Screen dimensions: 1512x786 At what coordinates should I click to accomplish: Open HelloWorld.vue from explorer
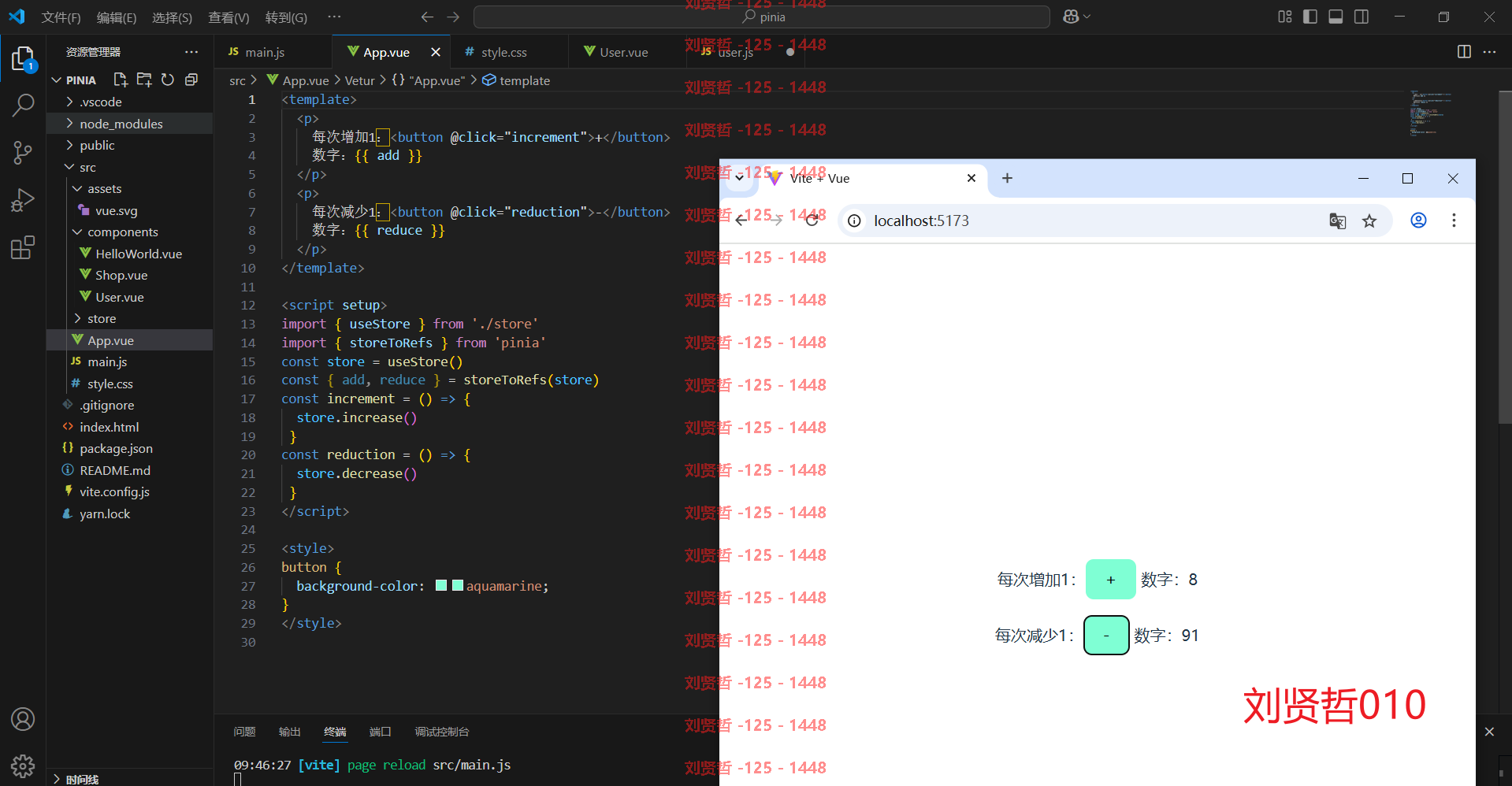pyautogui.click(x=139, y=254)
